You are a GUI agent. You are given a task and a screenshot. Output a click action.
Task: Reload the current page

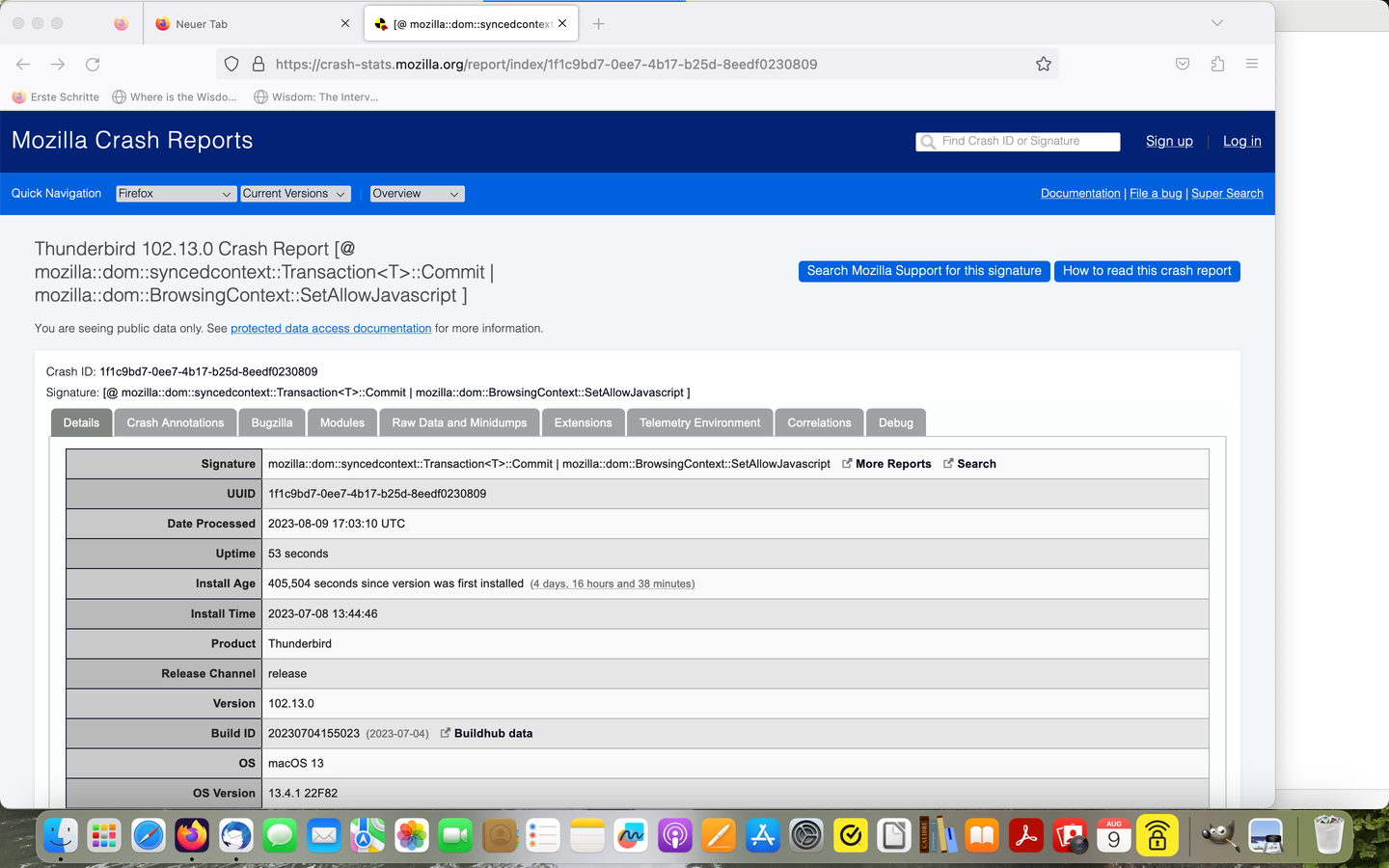[x=93, y=64]
